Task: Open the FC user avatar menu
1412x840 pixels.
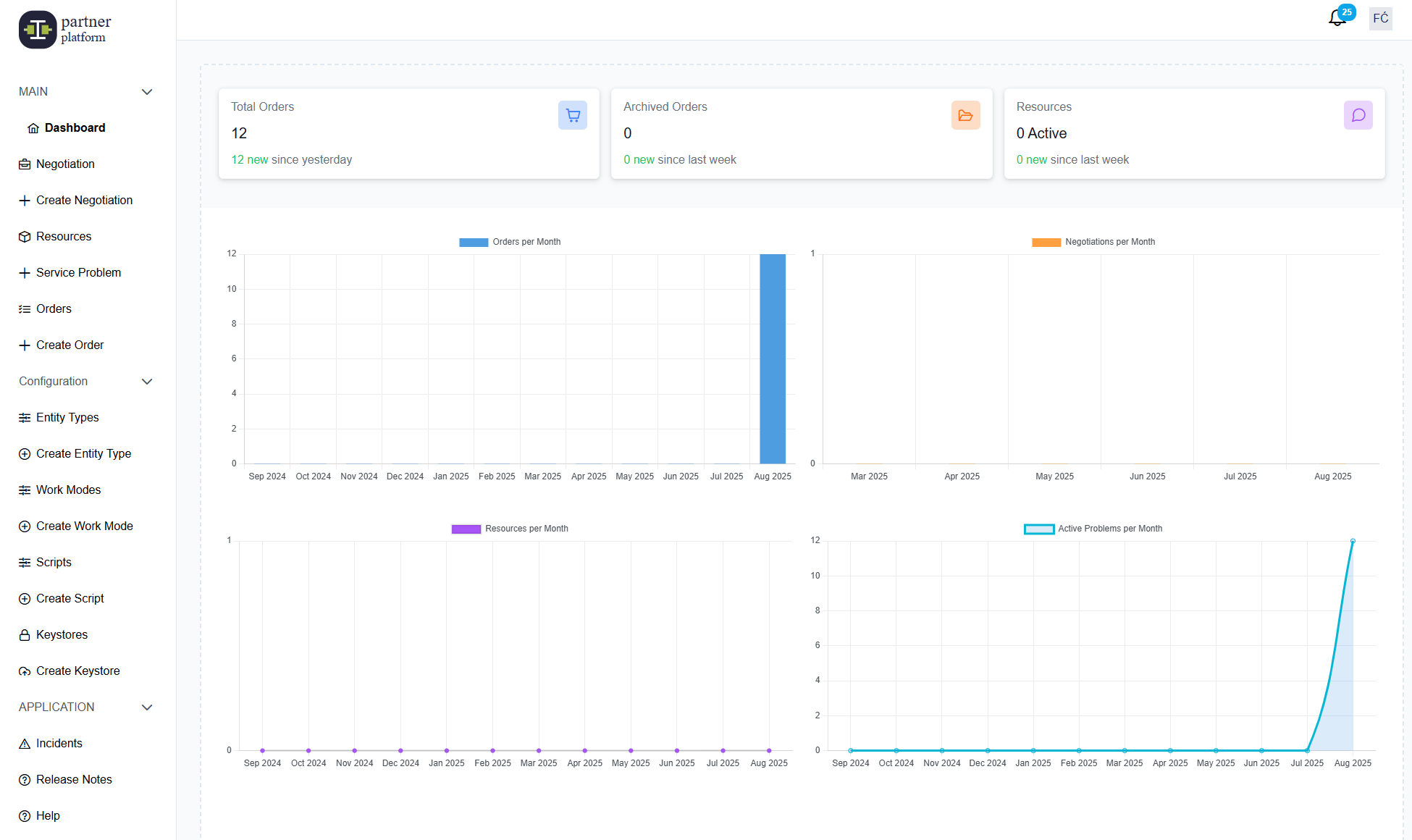Action: coord(1380,18)
